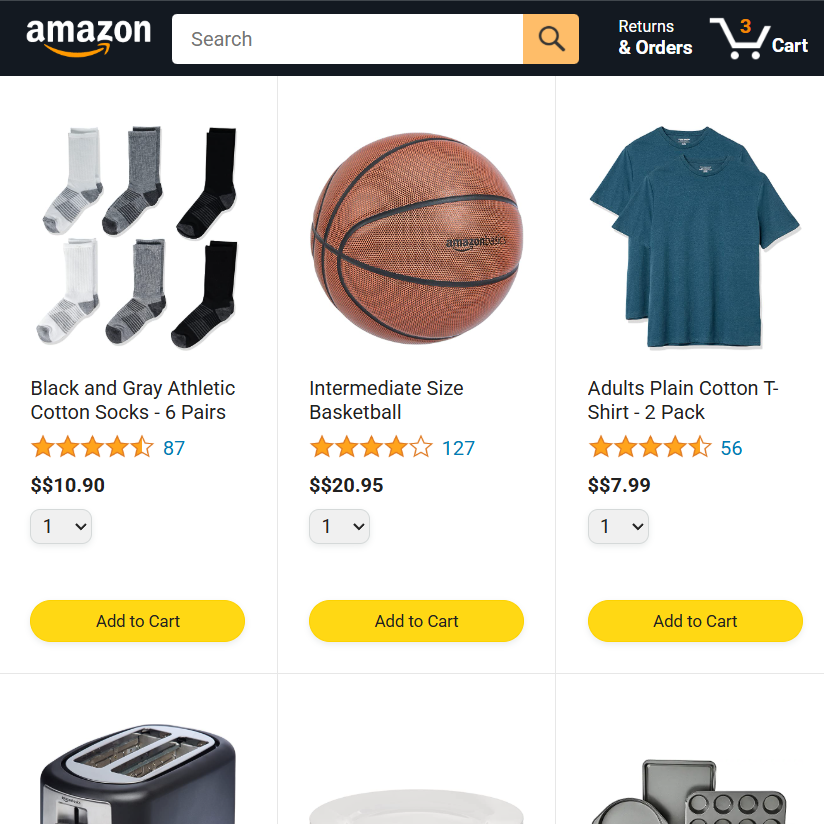View the blue T-shirt product image
This screenshot has width=824, height=824.
click(695, 236)
